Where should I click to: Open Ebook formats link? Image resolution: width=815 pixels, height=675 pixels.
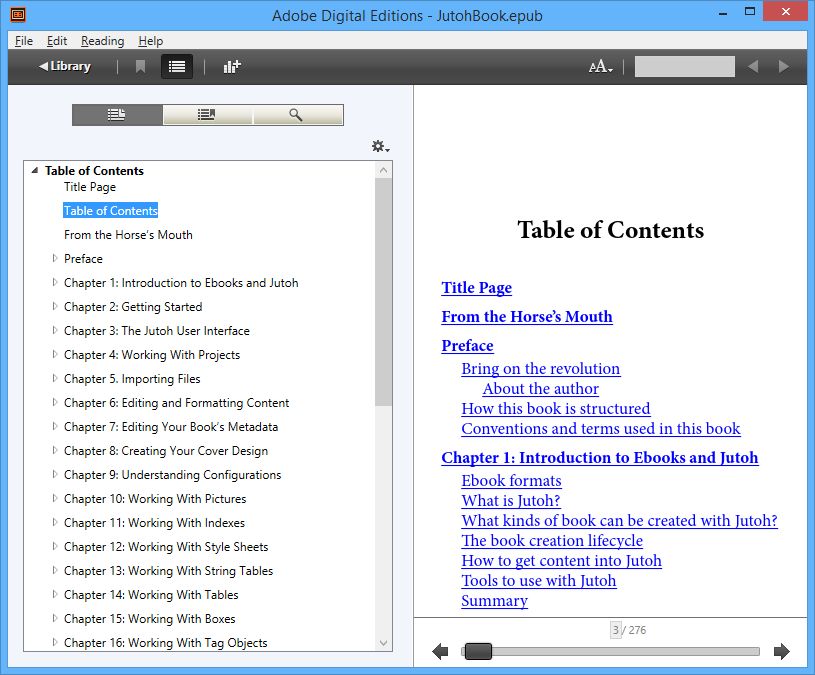[511, 481]
